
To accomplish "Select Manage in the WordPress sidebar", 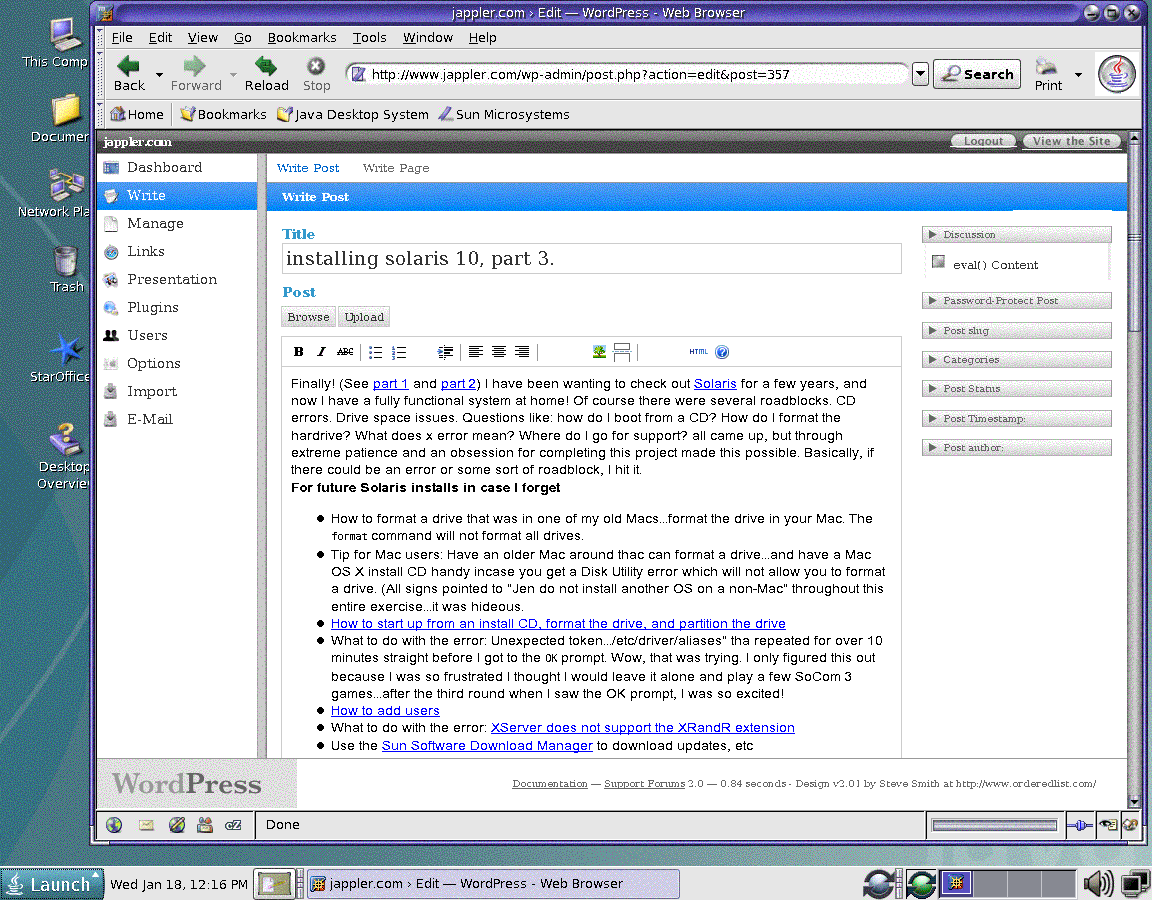I will click(155, 223).
